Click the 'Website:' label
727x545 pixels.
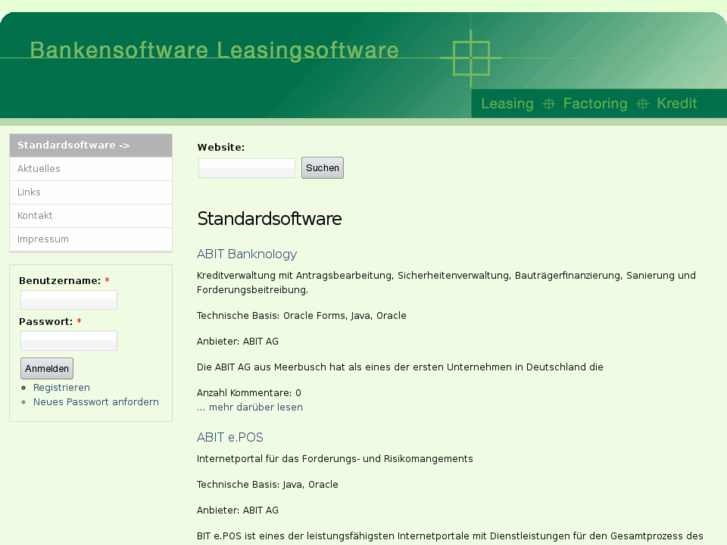(221, 147)
